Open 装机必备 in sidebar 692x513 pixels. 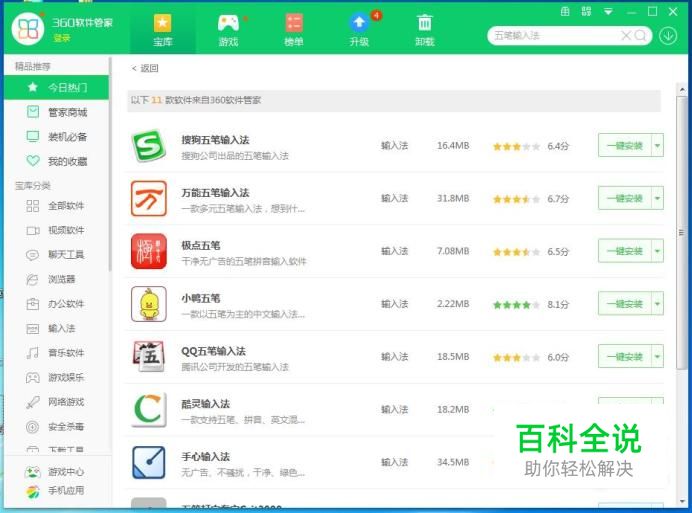(56, 137)
